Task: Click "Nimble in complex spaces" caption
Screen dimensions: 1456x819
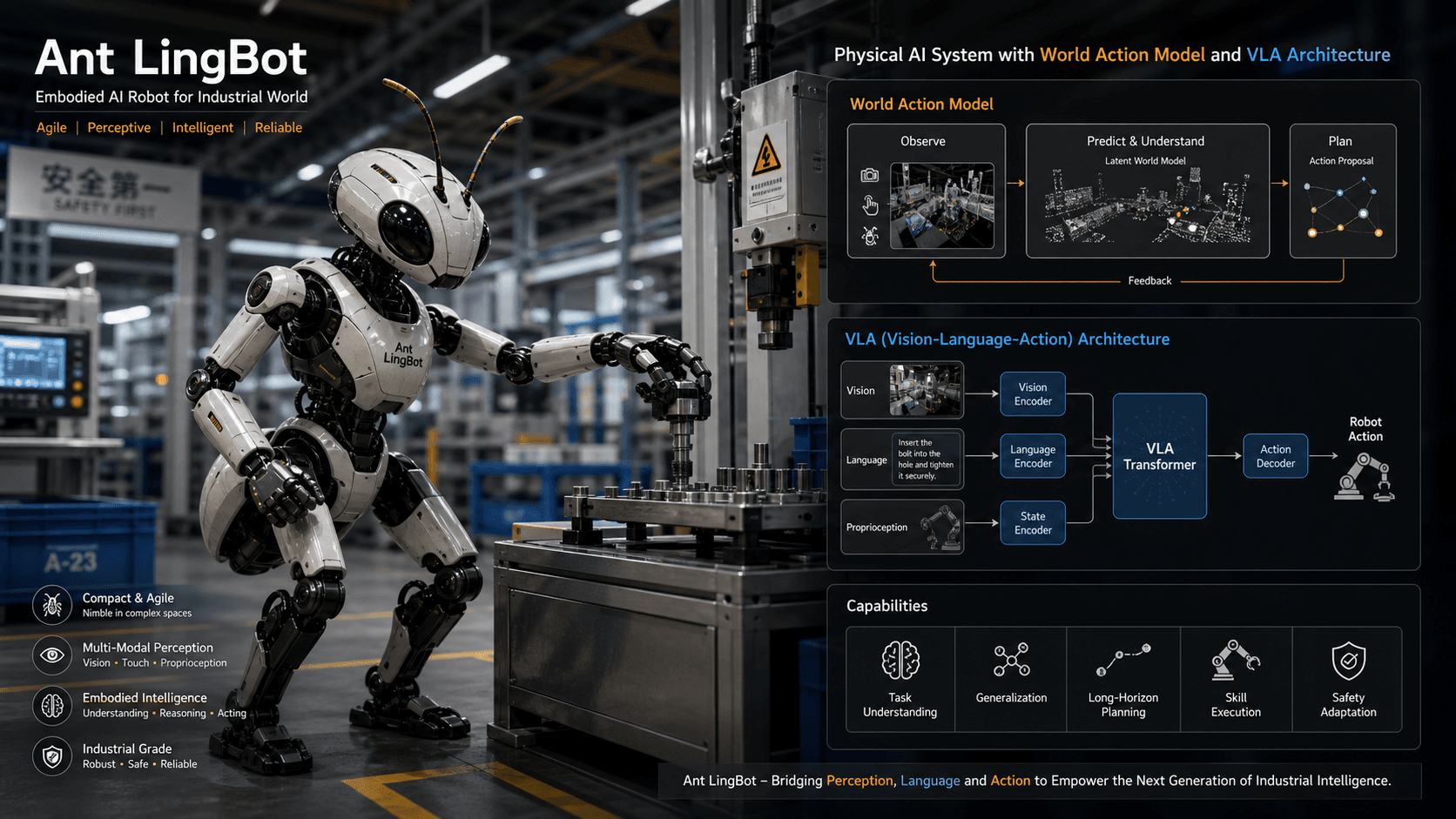Action: (x=137, y=613)
